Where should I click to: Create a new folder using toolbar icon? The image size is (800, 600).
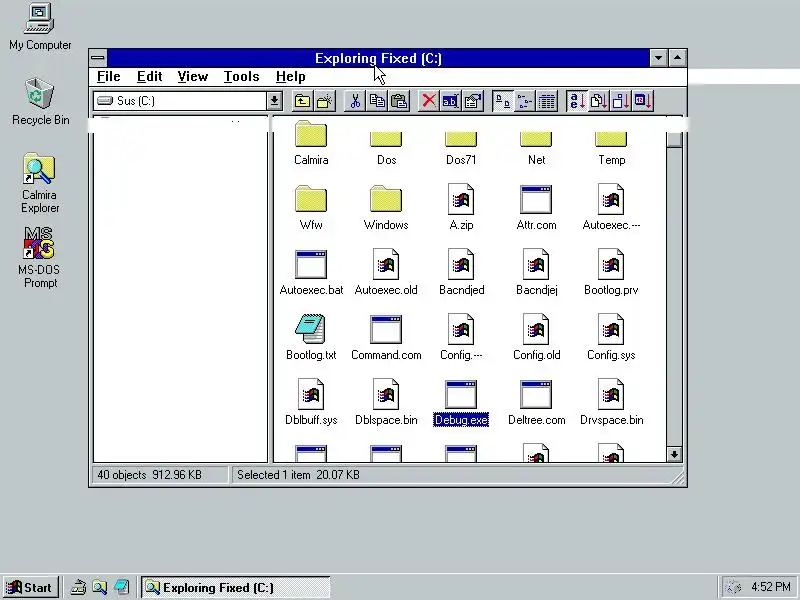coord(324,101)
